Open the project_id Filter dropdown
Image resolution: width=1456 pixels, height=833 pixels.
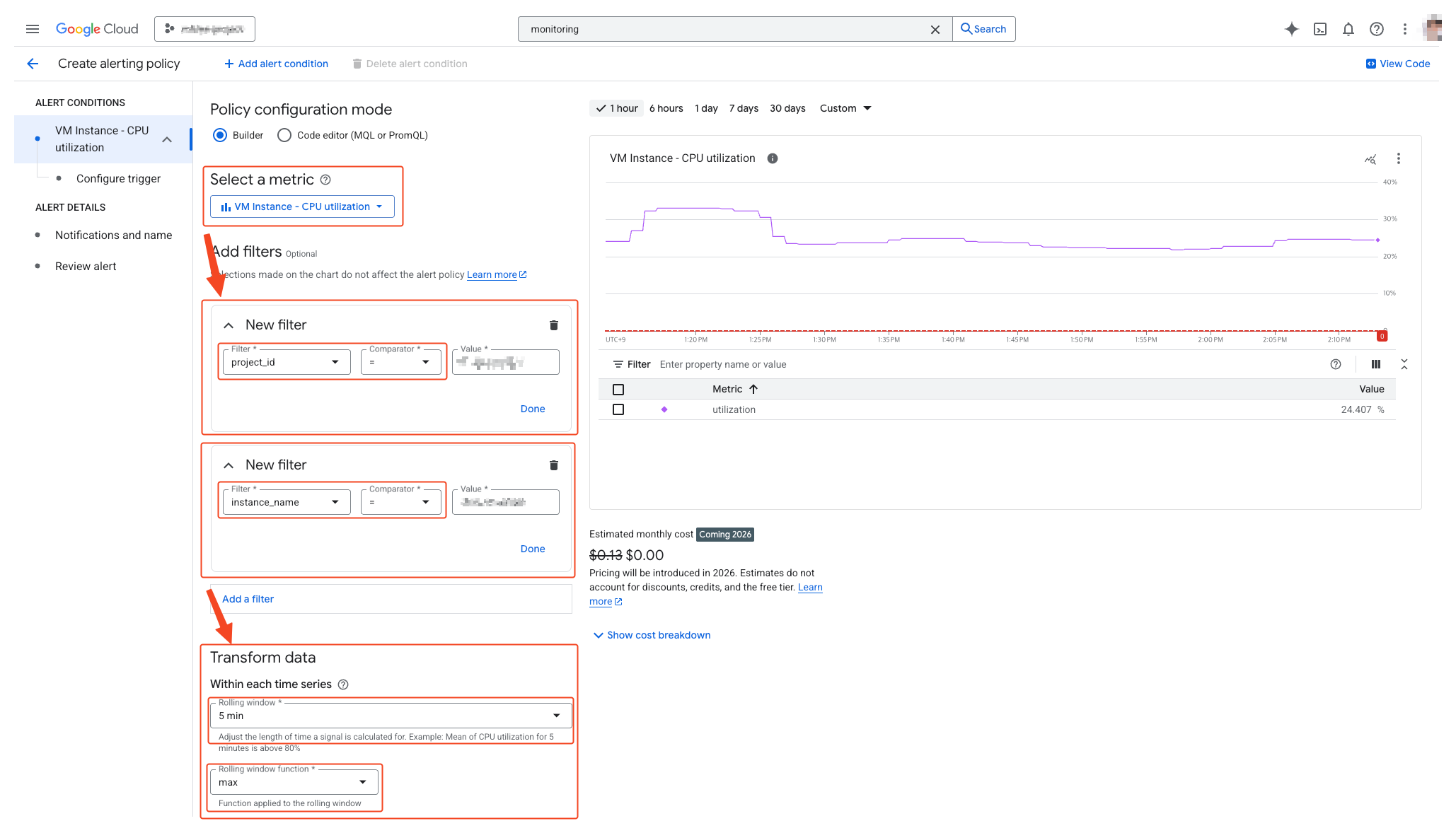point(287,362)
